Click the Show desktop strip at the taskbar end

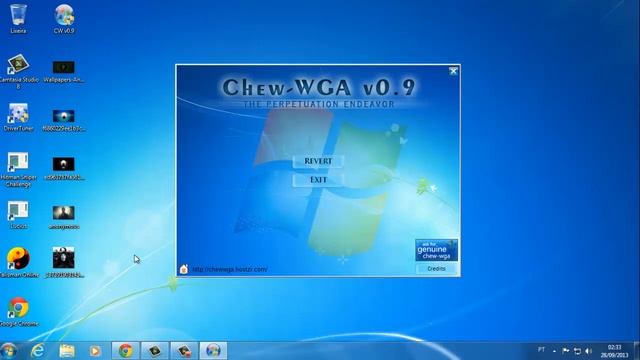tap(637, 351)
